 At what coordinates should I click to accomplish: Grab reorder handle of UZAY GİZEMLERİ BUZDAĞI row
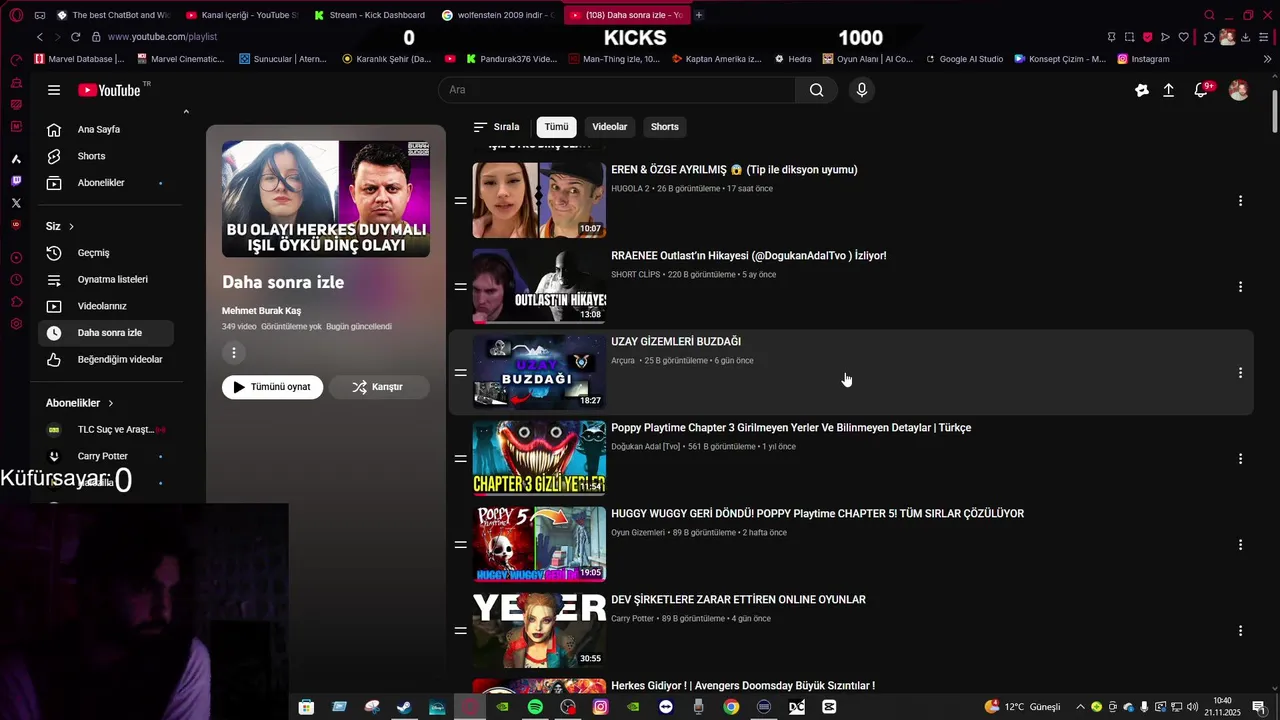[x=460, y=373]
